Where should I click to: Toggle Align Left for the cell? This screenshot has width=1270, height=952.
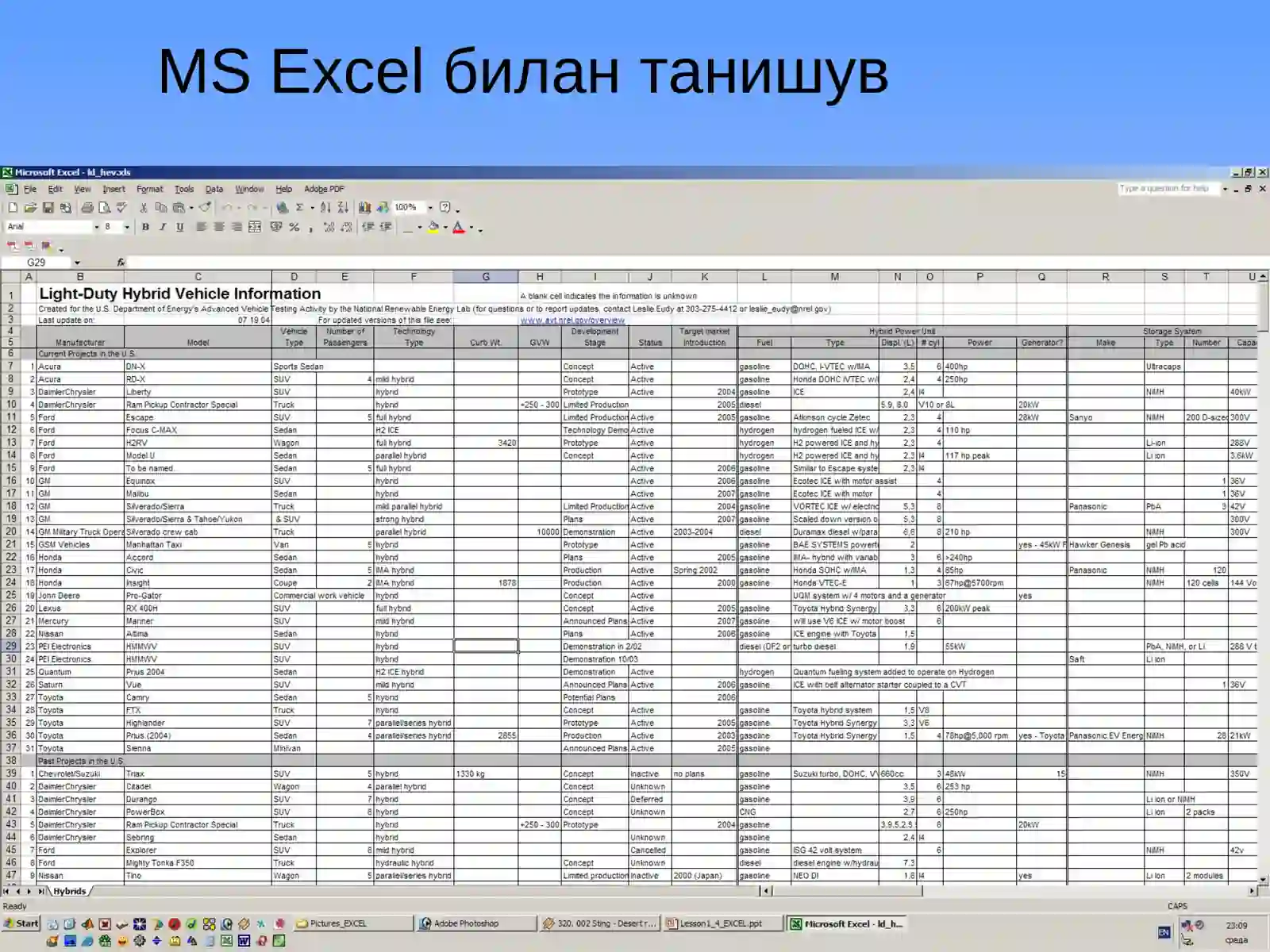click(202, 227)
